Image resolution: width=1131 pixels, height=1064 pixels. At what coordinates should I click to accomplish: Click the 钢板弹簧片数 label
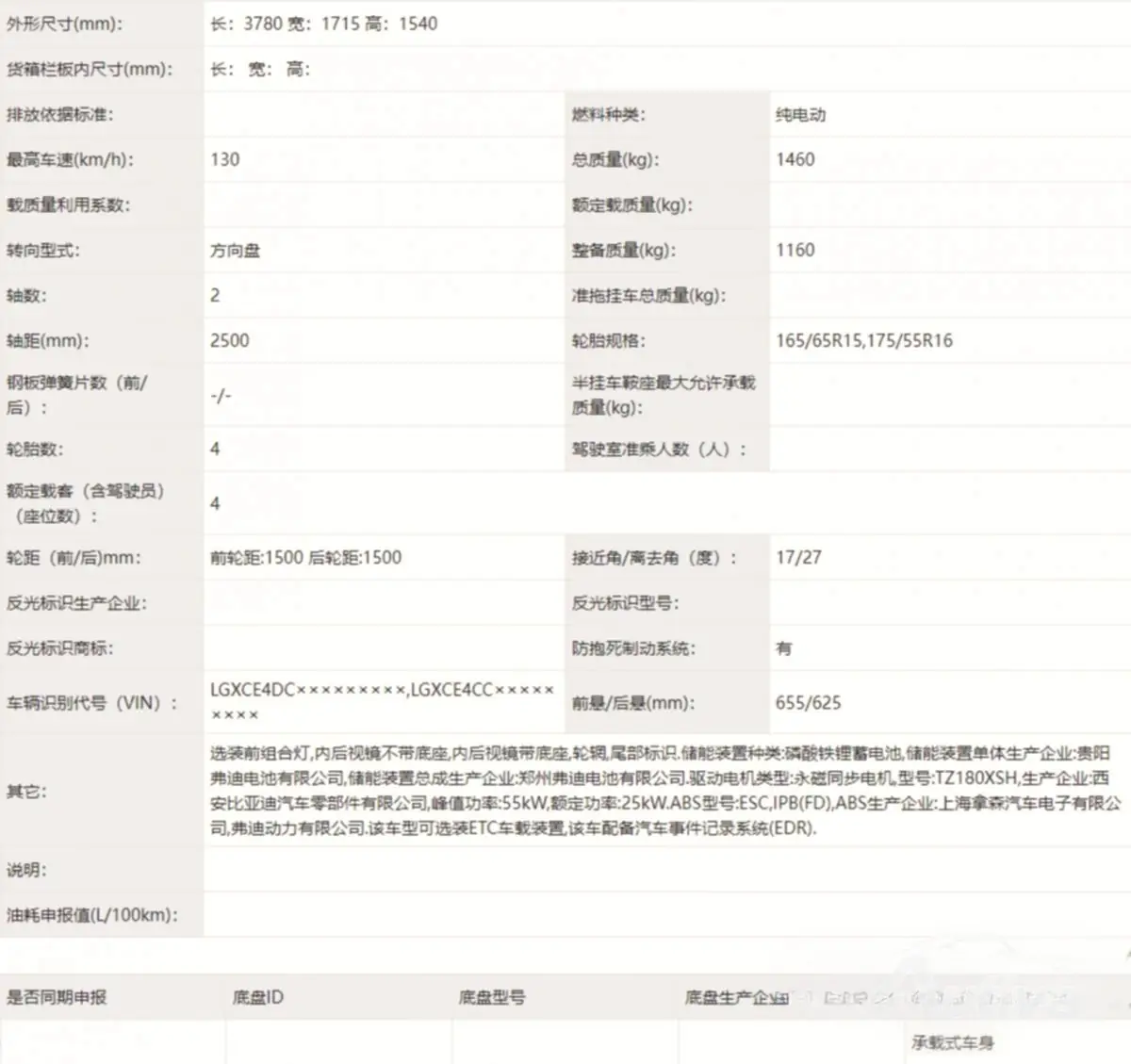click(77, 395)
